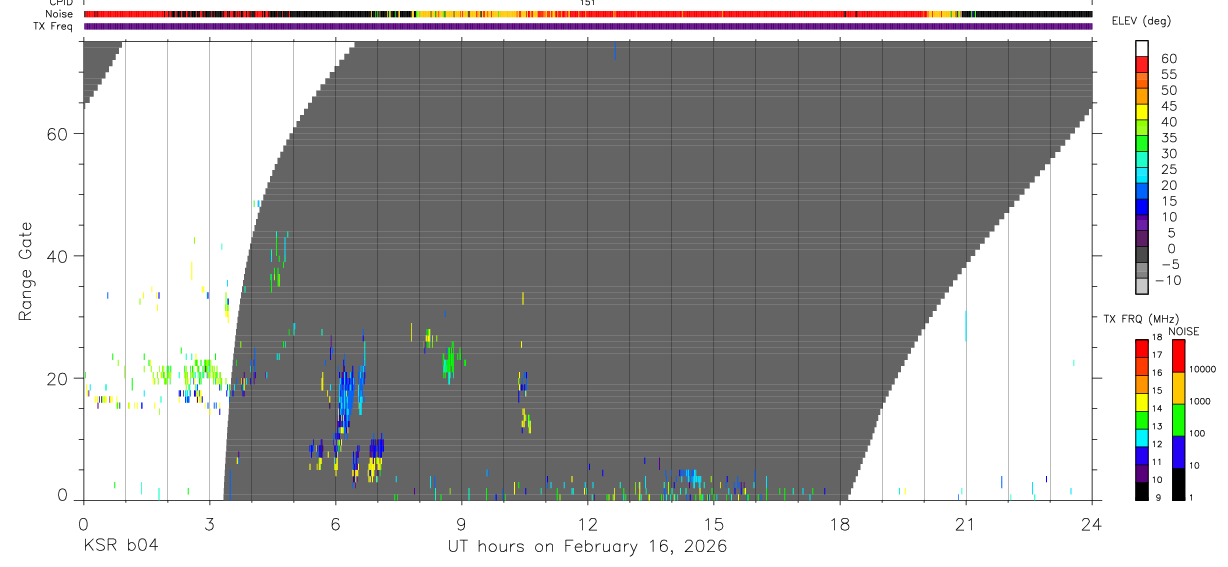
Task: Click the x-axis tick label '21'
Action: click(x=966, y=523)
